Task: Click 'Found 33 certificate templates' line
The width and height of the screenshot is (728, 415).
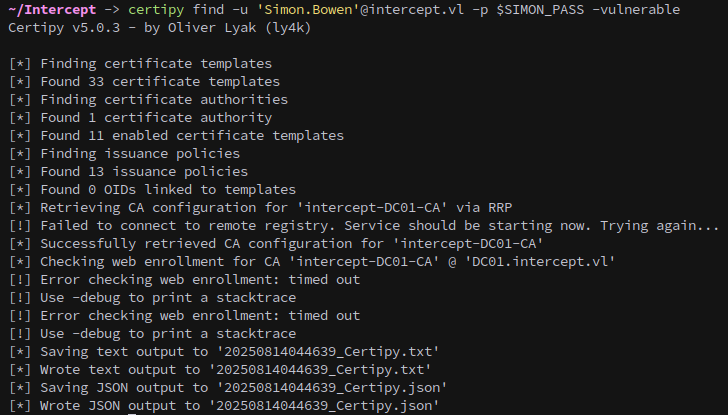Action: [x=160, y=82]
